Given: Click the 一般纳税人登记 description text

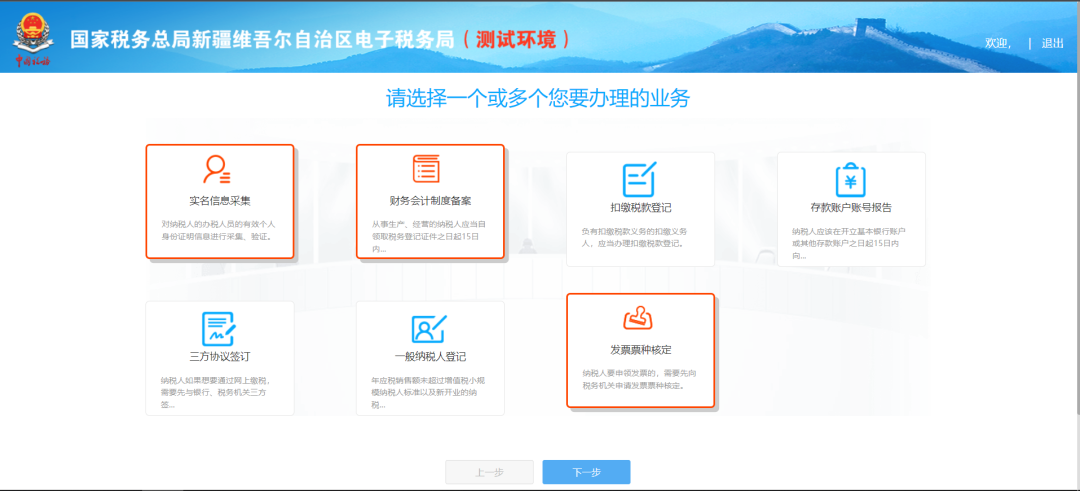Looking at the screenshot, I should 430,393.
